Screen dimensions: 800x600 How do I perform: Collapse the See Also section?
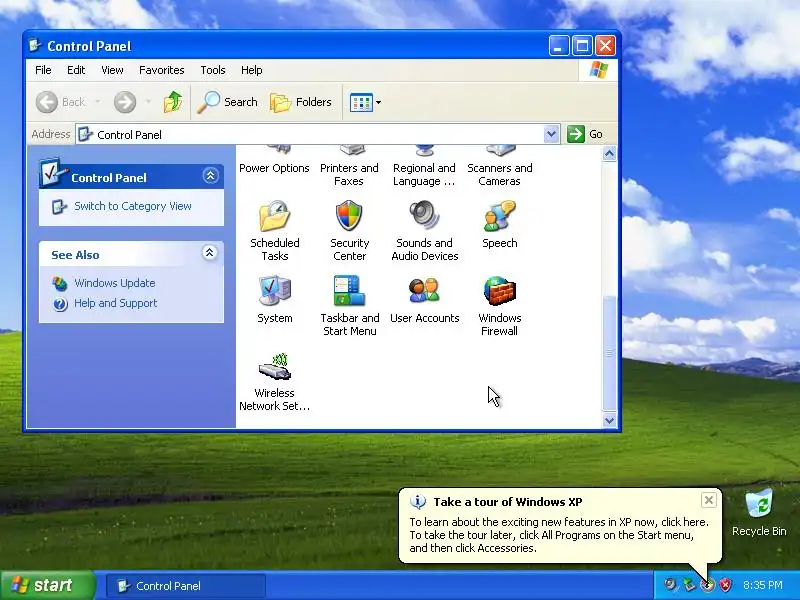(x=209, y=253)
